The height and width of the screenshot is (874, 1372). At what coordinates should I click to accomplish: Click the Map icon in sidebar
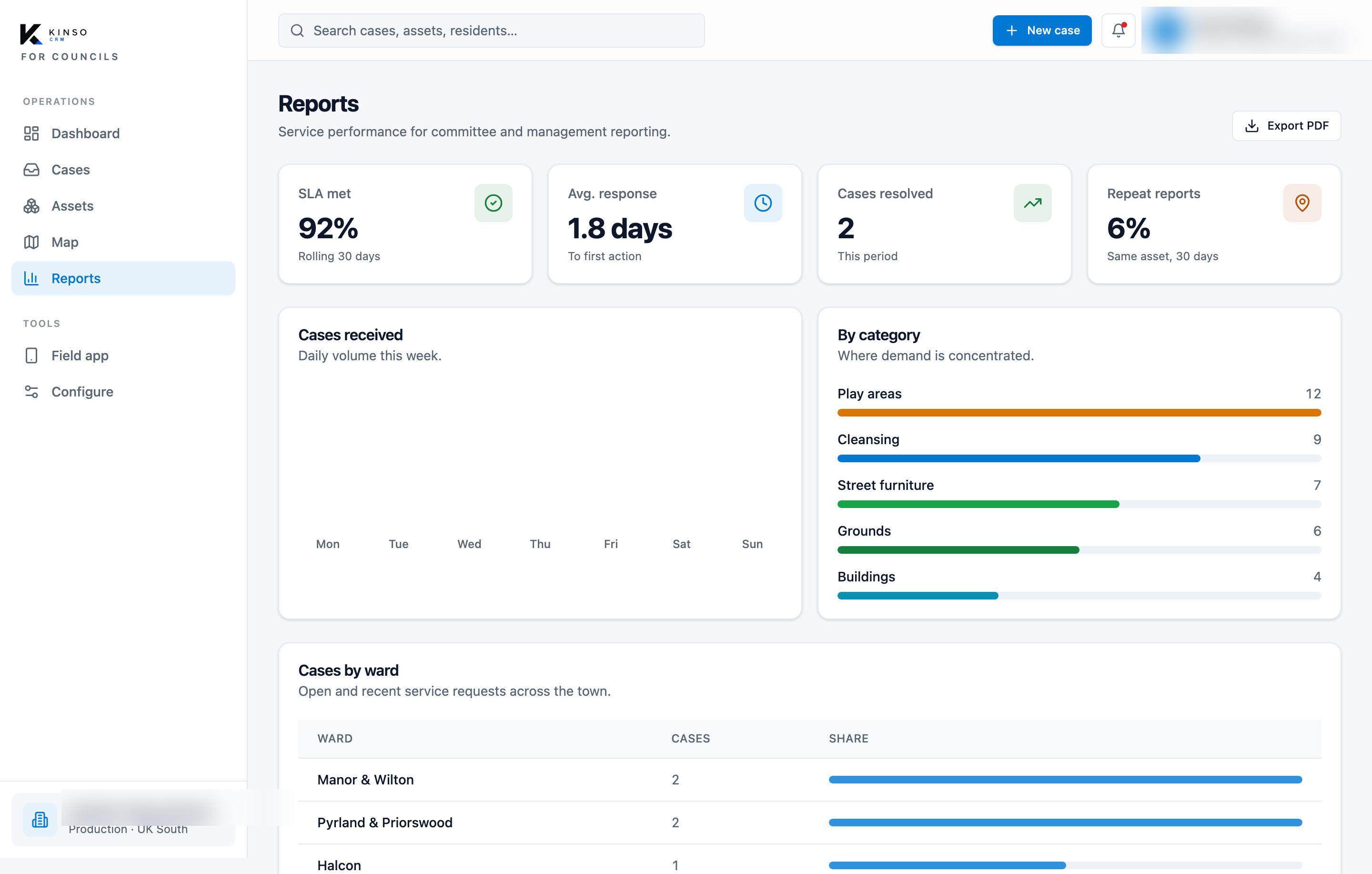click(x=31, y=242)
